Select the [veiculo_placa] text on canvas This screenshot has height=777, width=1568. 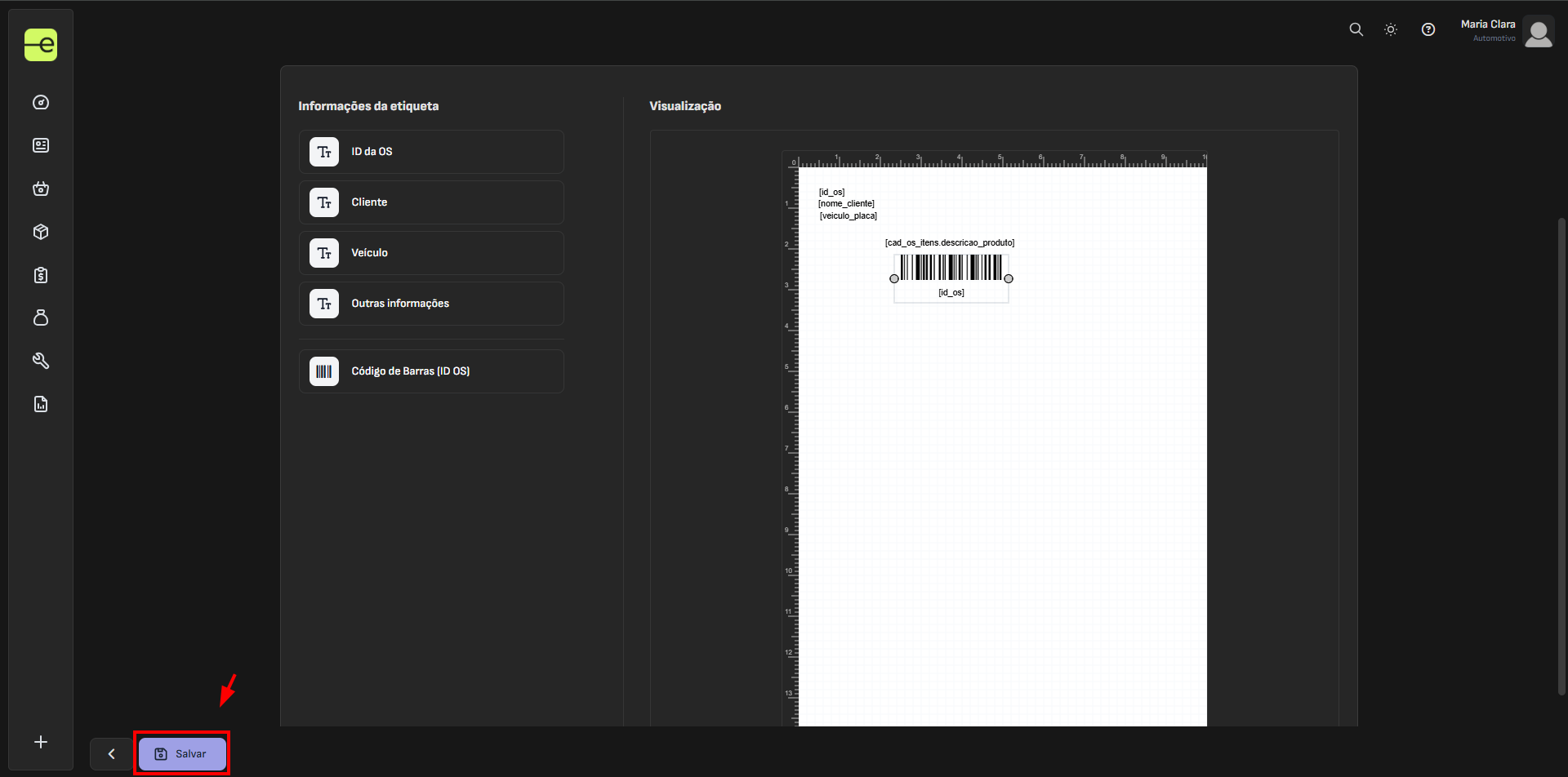(x=848, y=216)
